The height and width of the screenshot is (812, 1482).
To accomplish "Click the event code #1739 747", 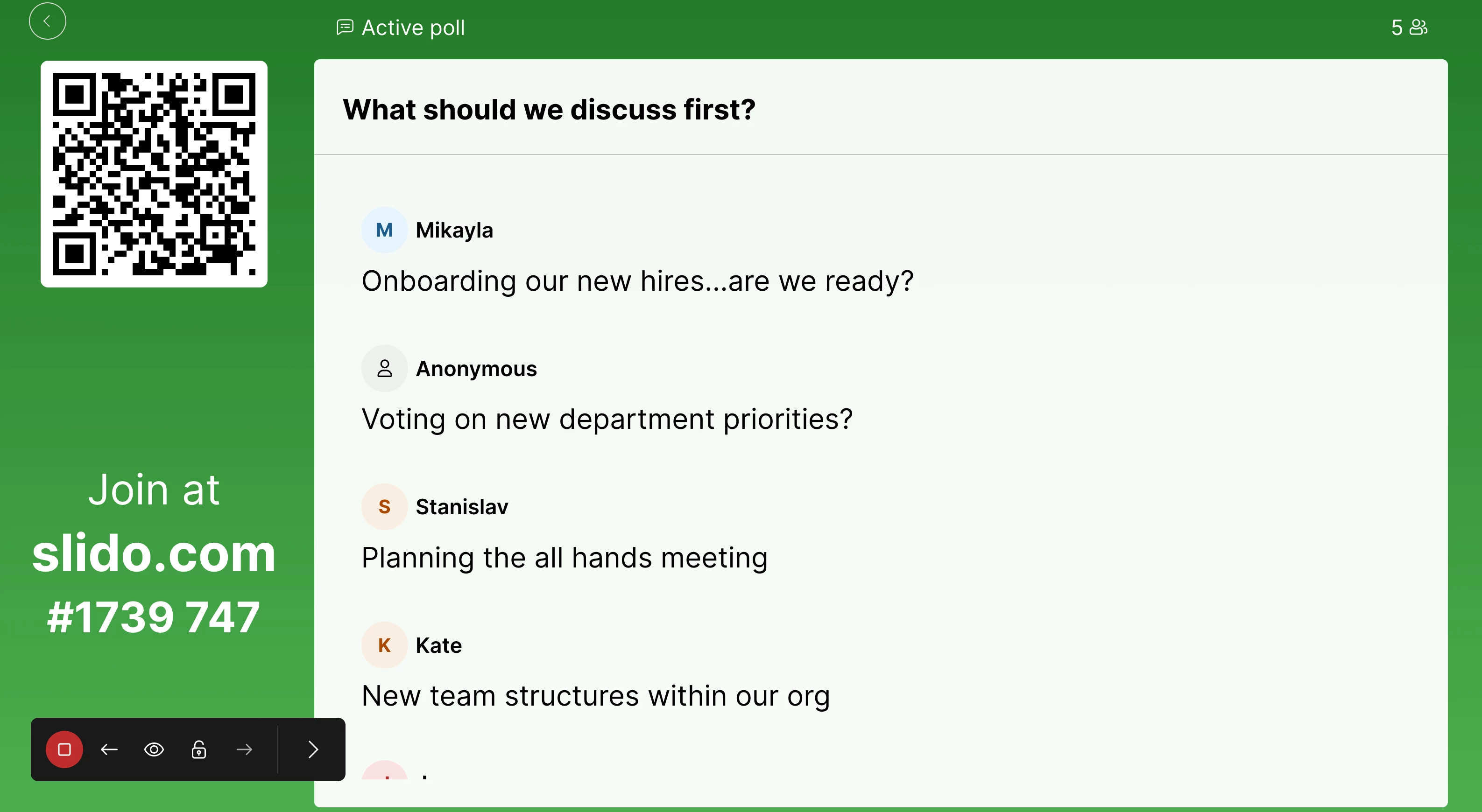I will (x=154, y=617).
